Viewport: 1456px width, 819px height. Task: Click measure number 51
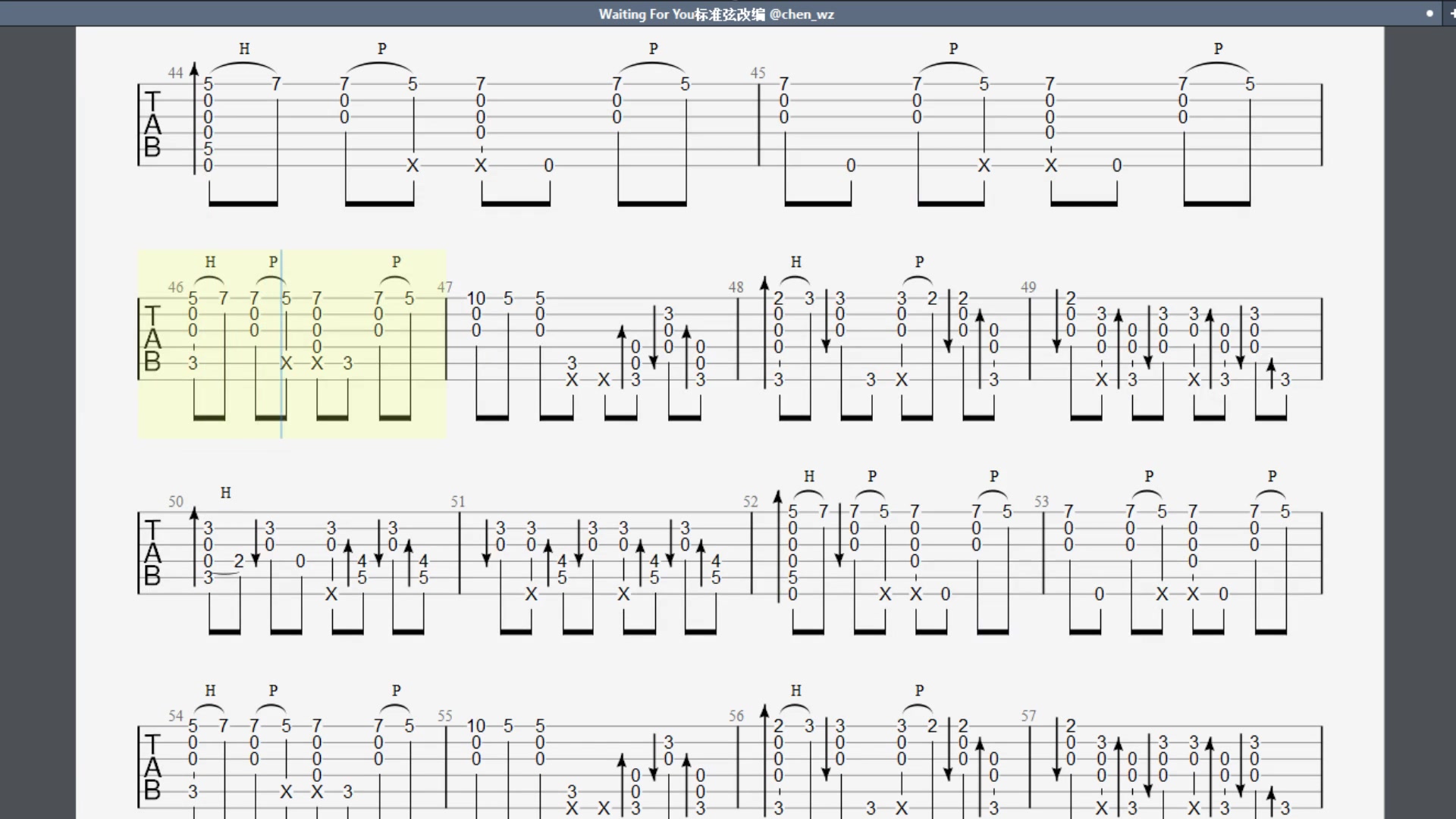pos(457,501)
